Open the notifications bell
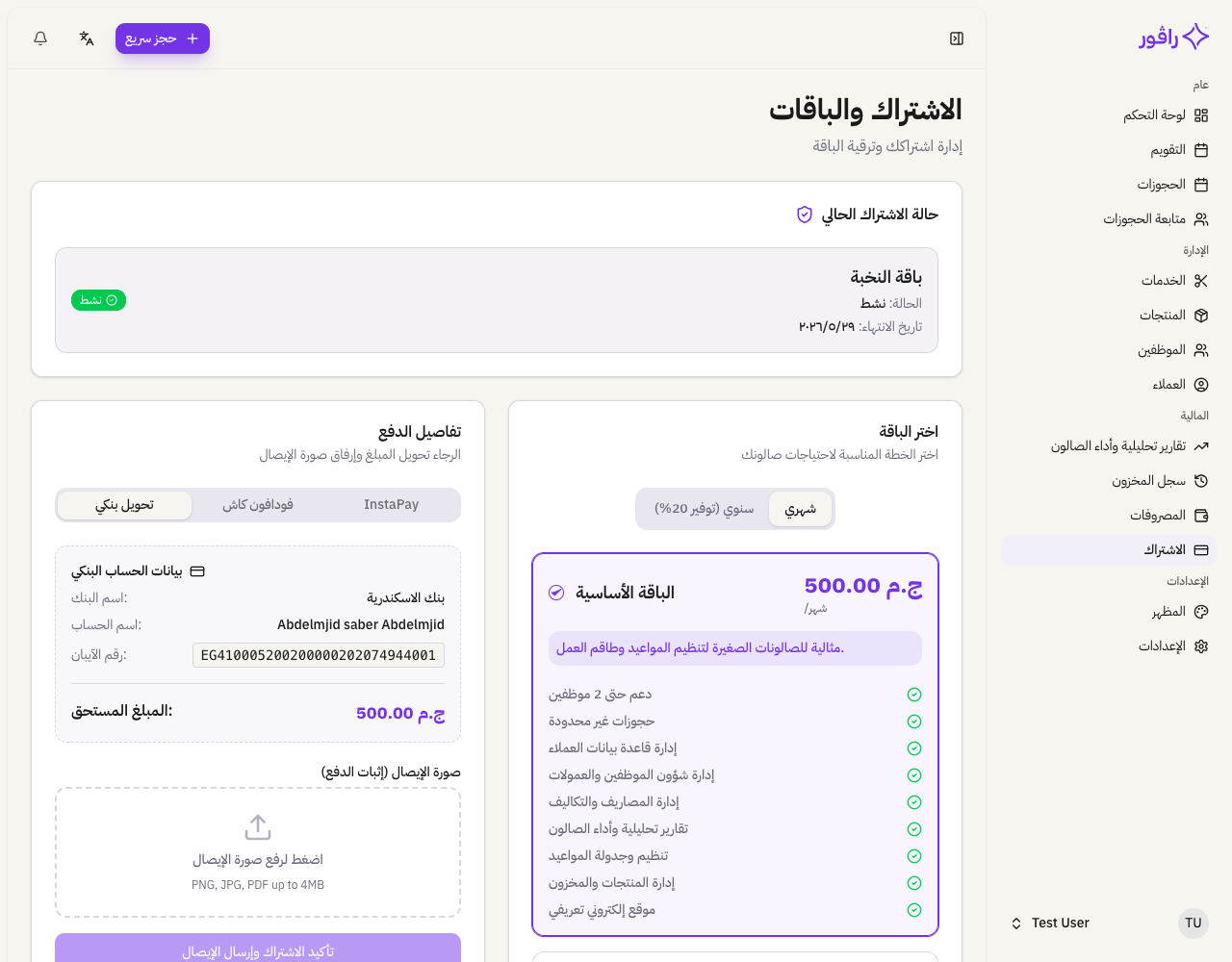This screenshot has width=1232, height=962. (39, 38)
